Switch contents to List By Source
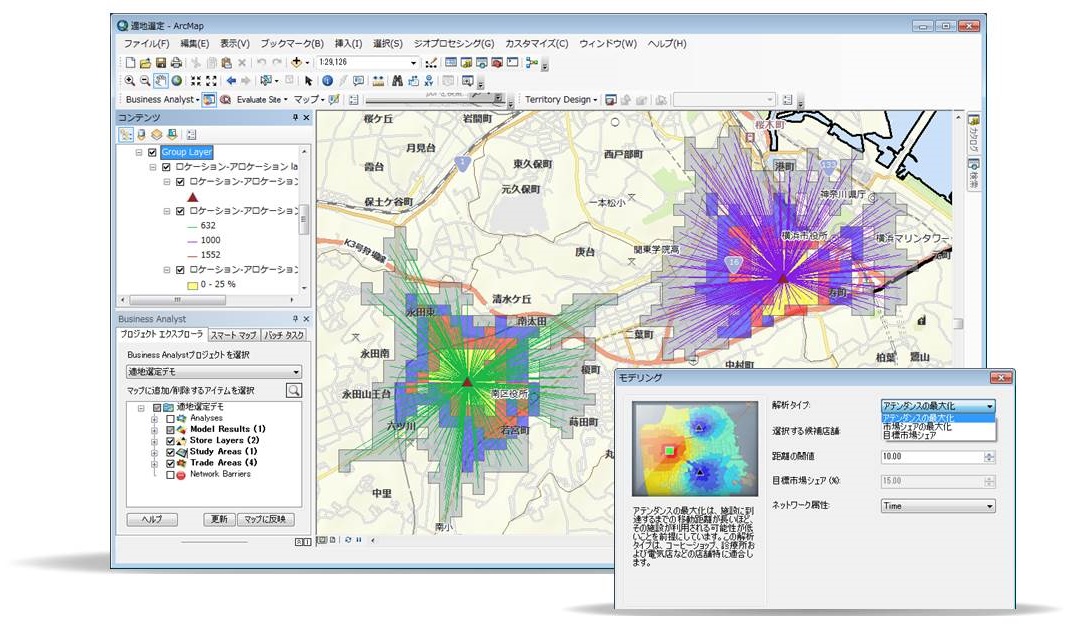The image size is (1073, 627). [142, 135]
